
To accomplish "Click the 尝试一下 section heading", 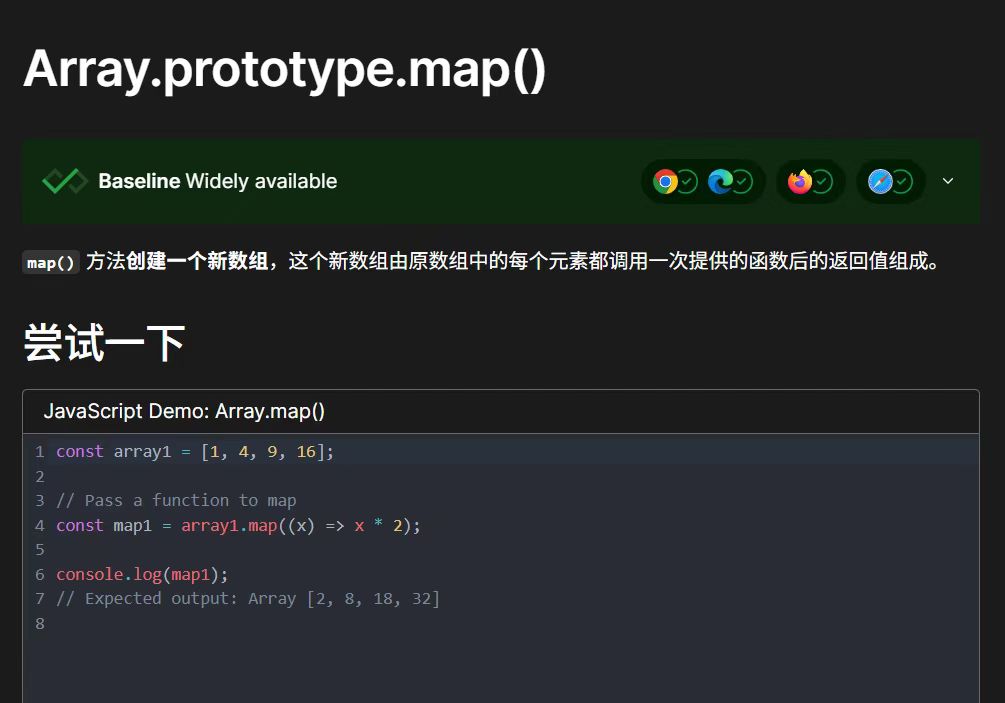I will click(104, 343).
